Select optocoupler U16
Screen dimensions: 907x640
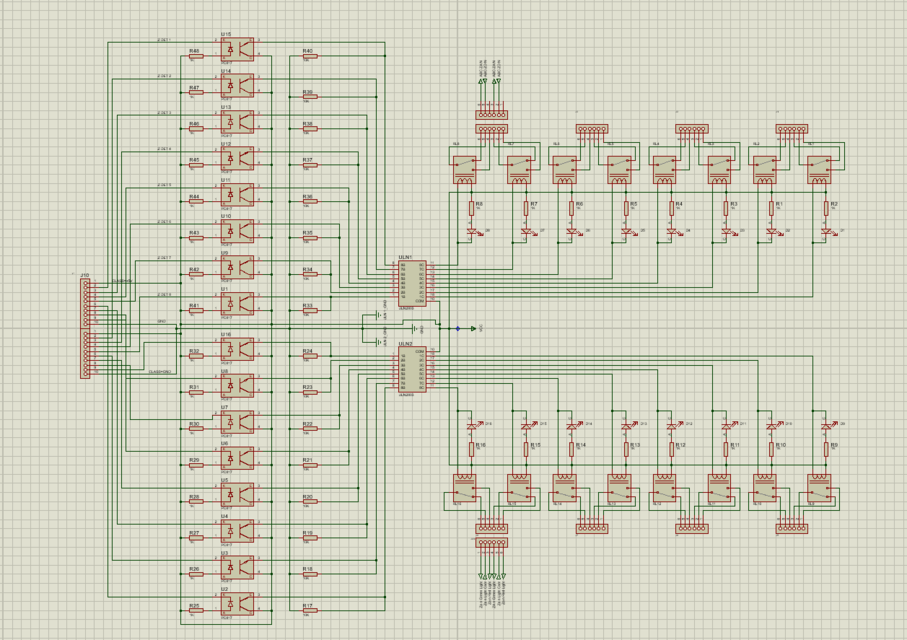(236, 347)
